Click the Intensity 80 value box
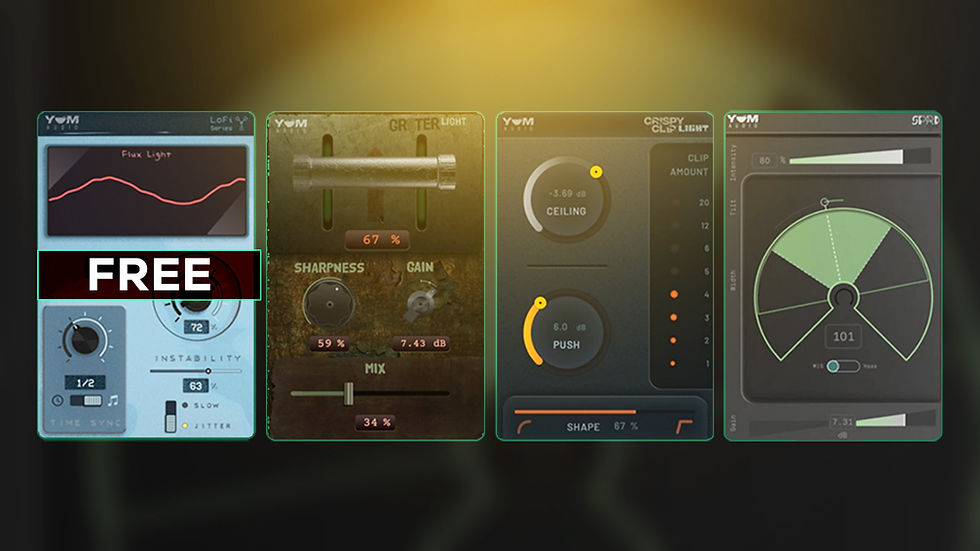This screenshot has height=551, width=980. (764, 161)
